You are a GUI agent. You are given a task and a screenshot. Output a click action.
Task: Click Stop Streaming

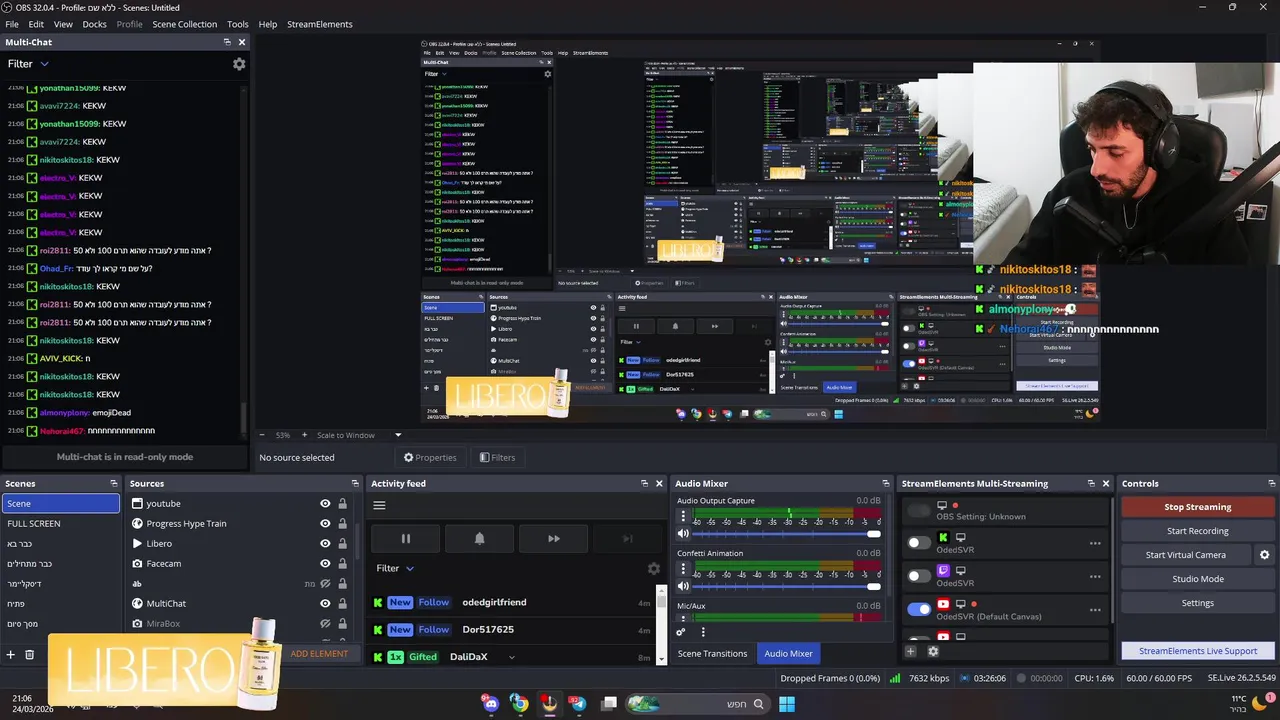(1197, 507)
